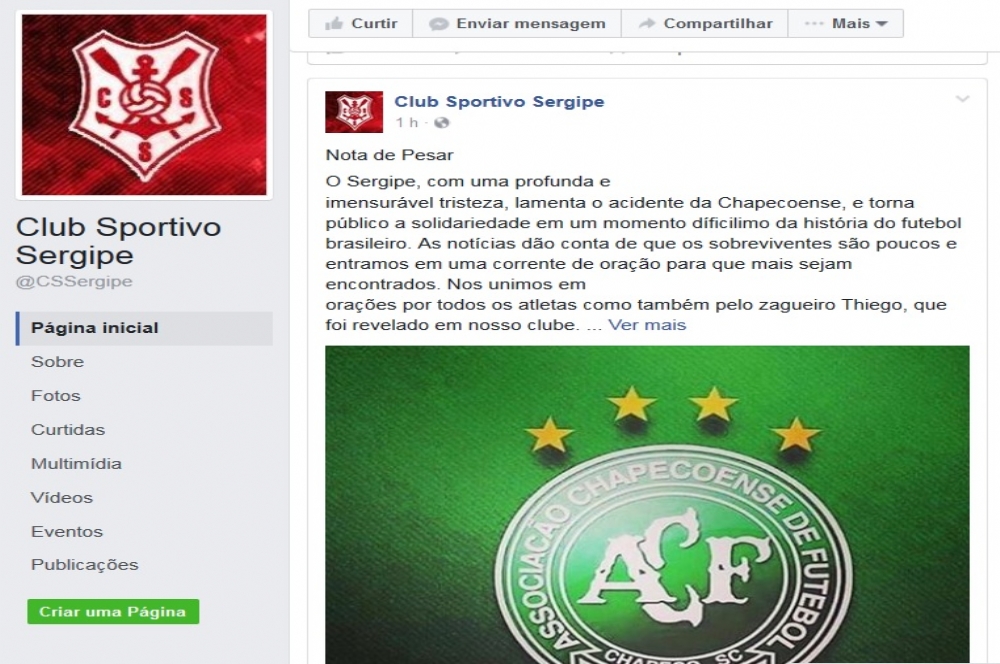This screenshot has width=1000, height=664.
Task: Click the green Criar uma Página button
Action: point(113,612)
